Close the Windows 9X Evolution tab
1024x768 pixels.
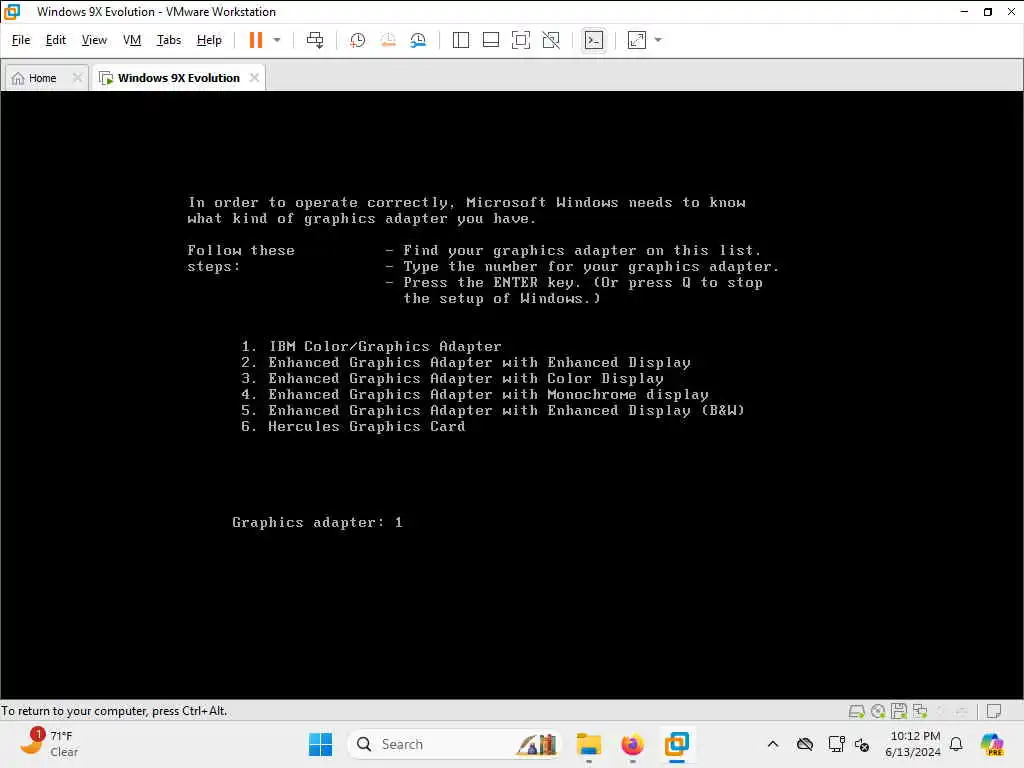pos(254,78)
